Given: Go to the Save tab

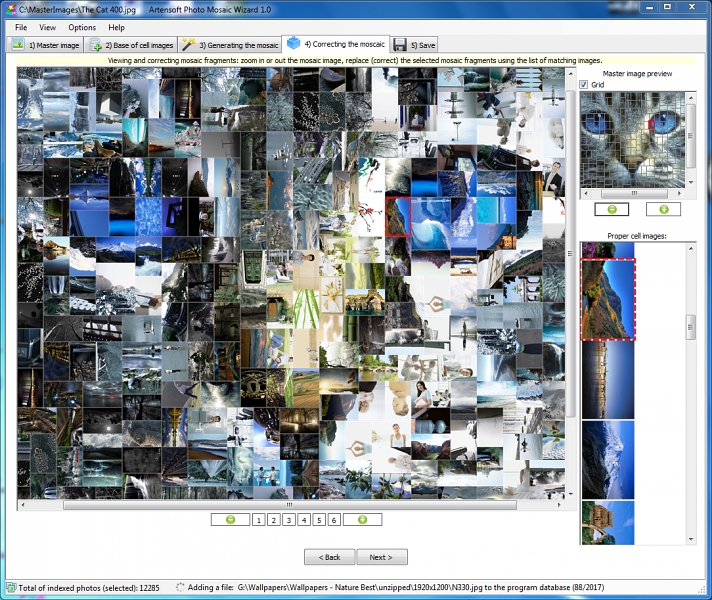Looking at the screenshot, I should (414, 45).
